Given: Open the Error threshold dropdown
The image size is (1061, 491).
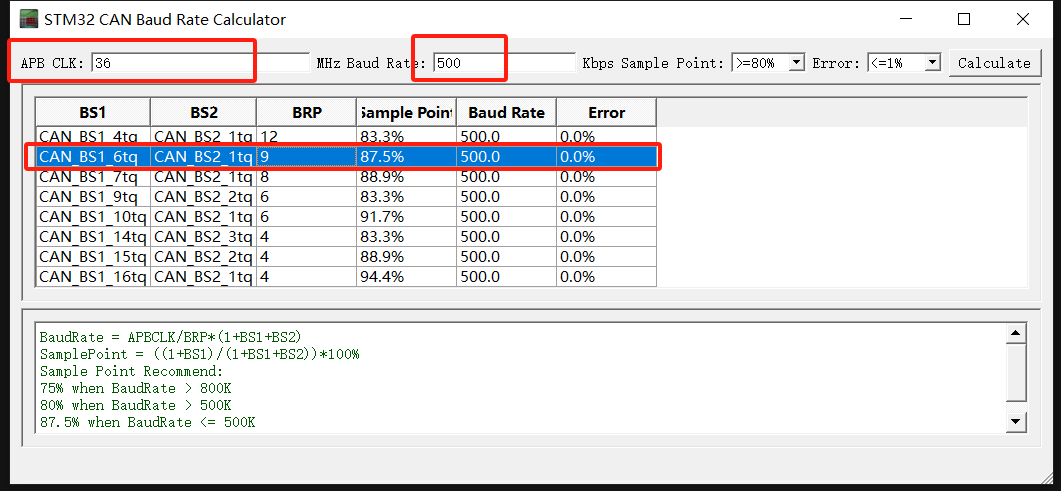Looking at the screenshot, I should (932, 63).
